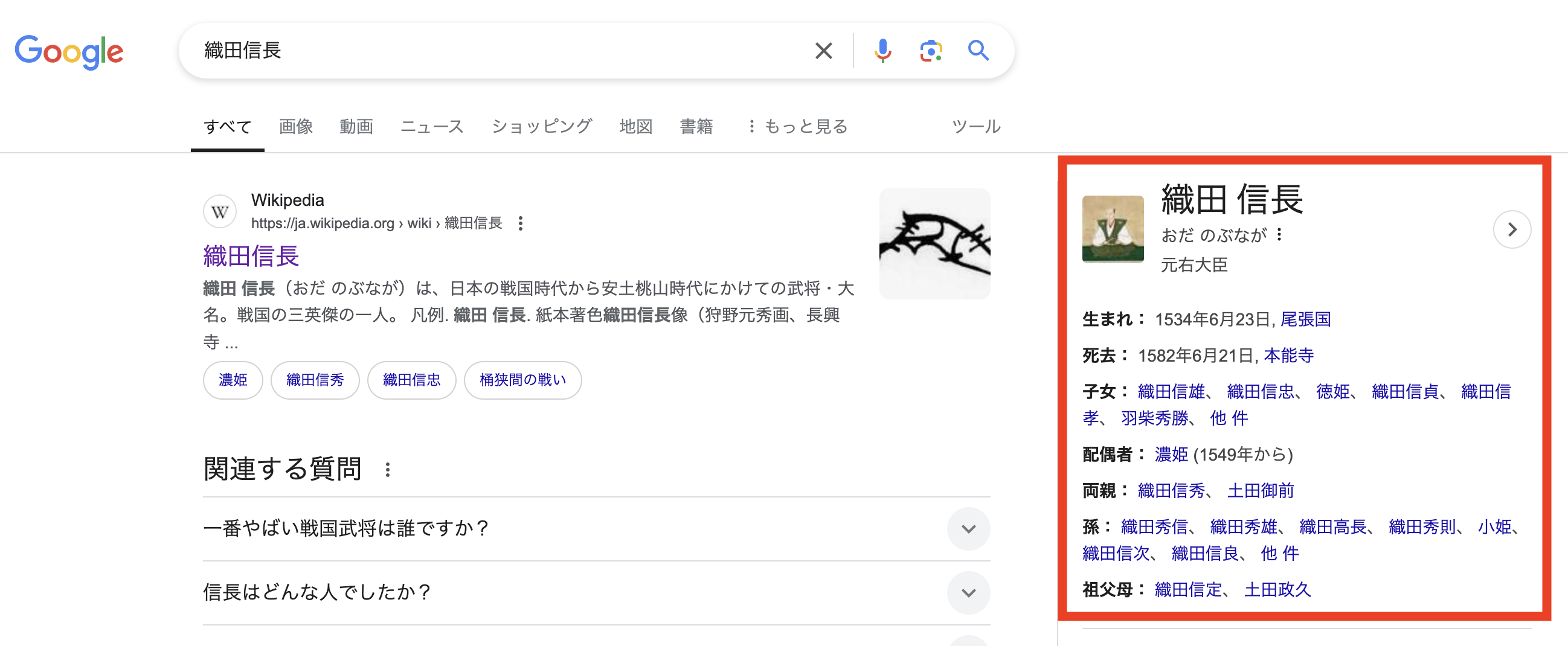
Task: Select the すべて tab
Action: click(228, 127)
